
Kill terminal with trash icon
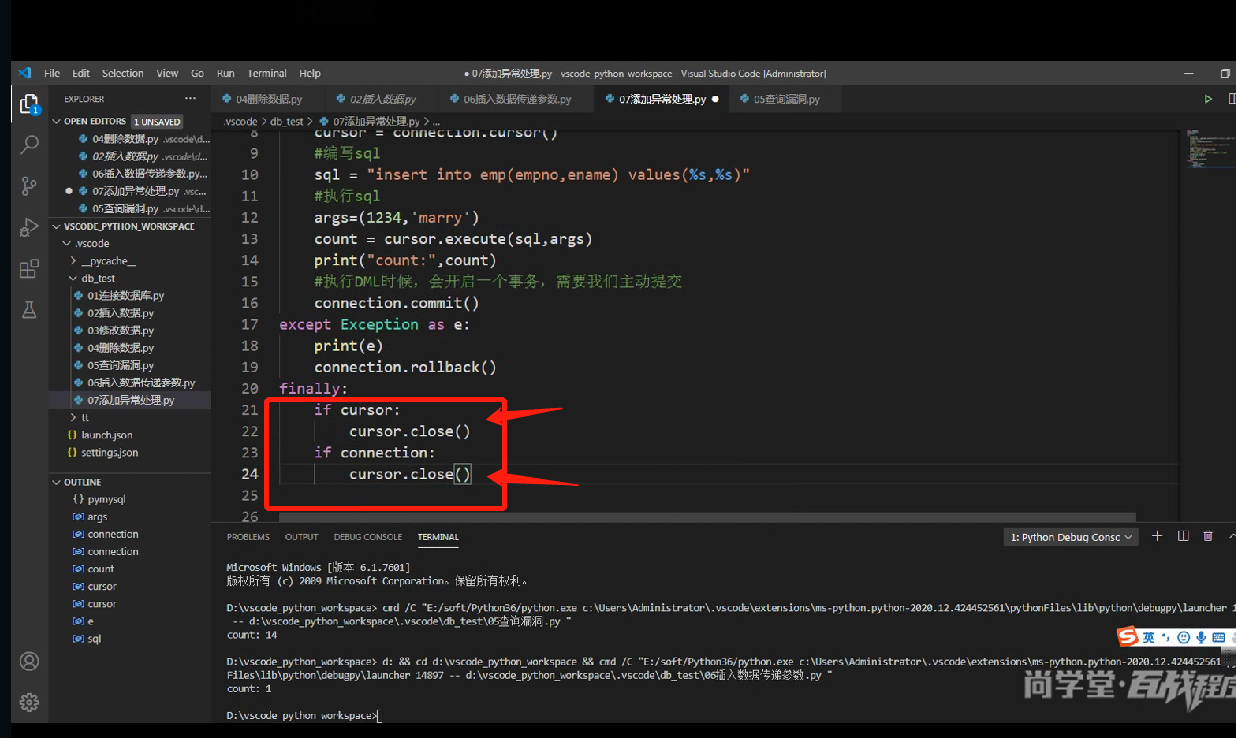coord(1207,537)
